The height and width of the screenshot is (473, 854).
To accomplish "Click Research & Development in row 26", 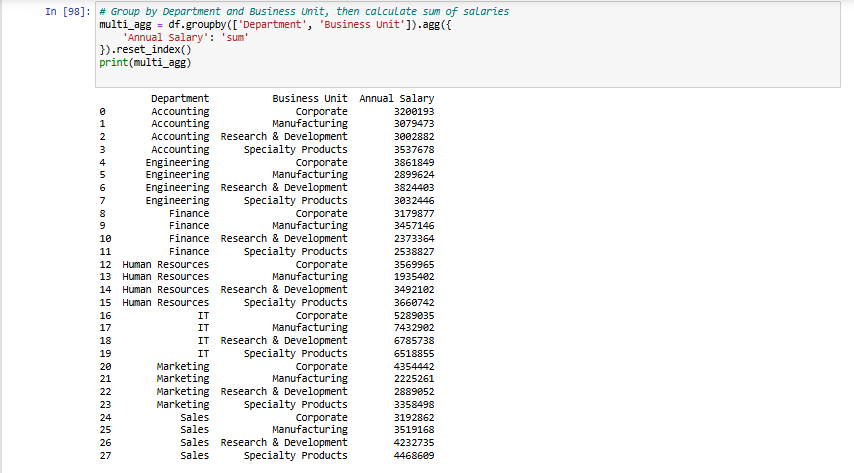I will (284, 443).
